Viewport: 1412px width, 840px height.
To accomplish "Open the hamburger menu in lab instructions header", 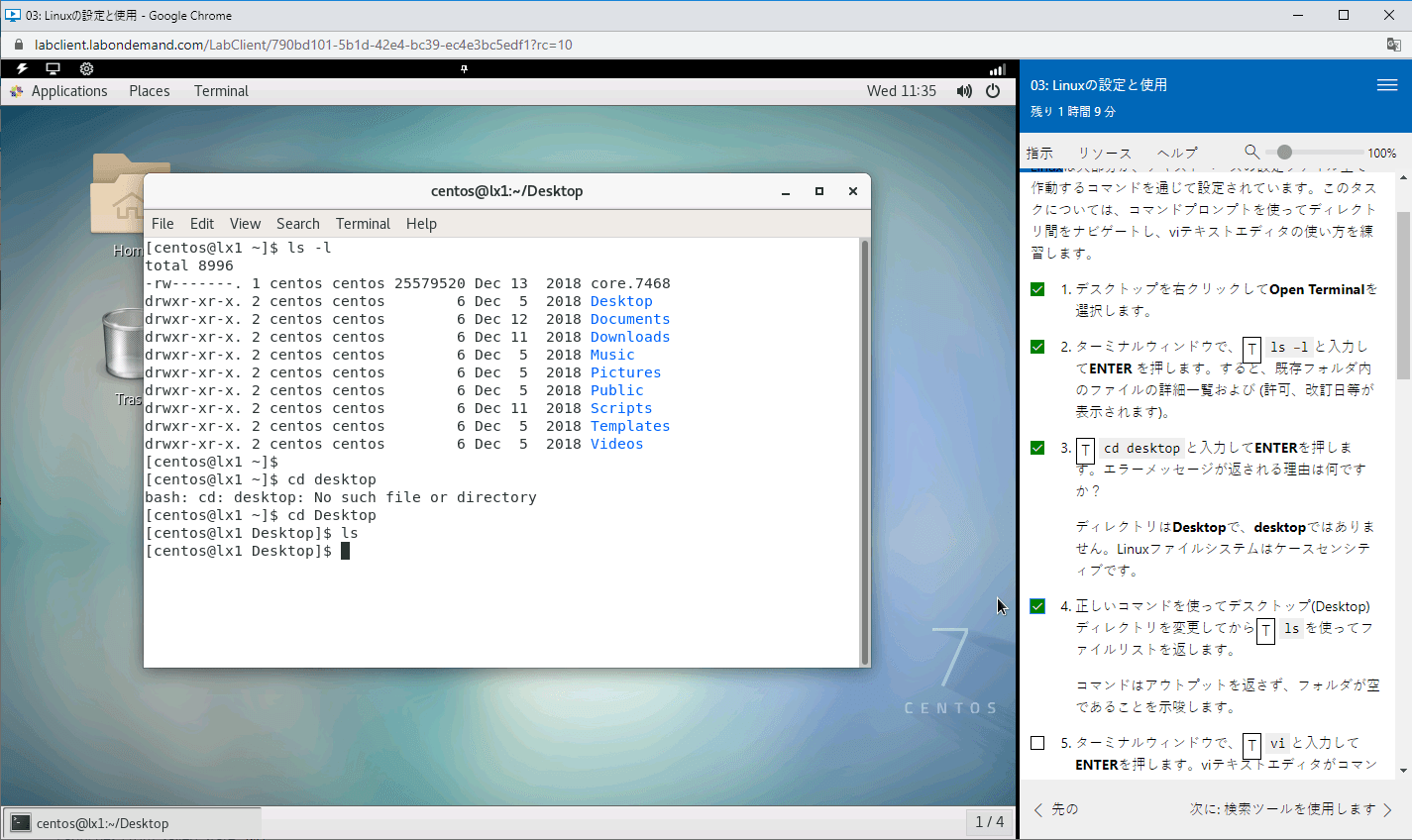I will (1387, 85).
